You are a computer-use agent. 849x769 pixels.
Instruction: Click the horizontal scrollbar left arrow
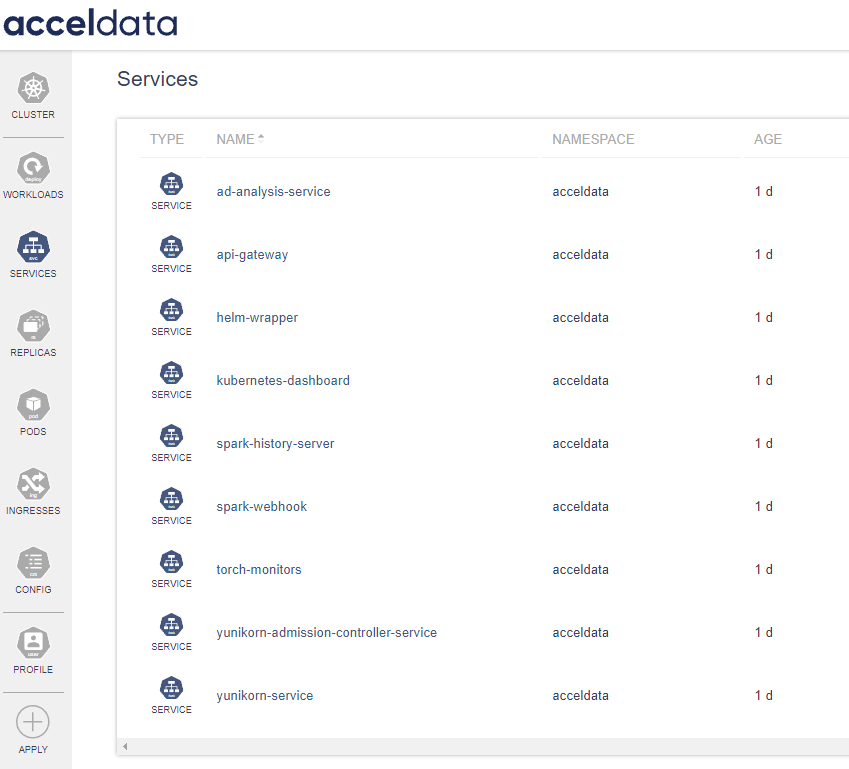point(125,747)
